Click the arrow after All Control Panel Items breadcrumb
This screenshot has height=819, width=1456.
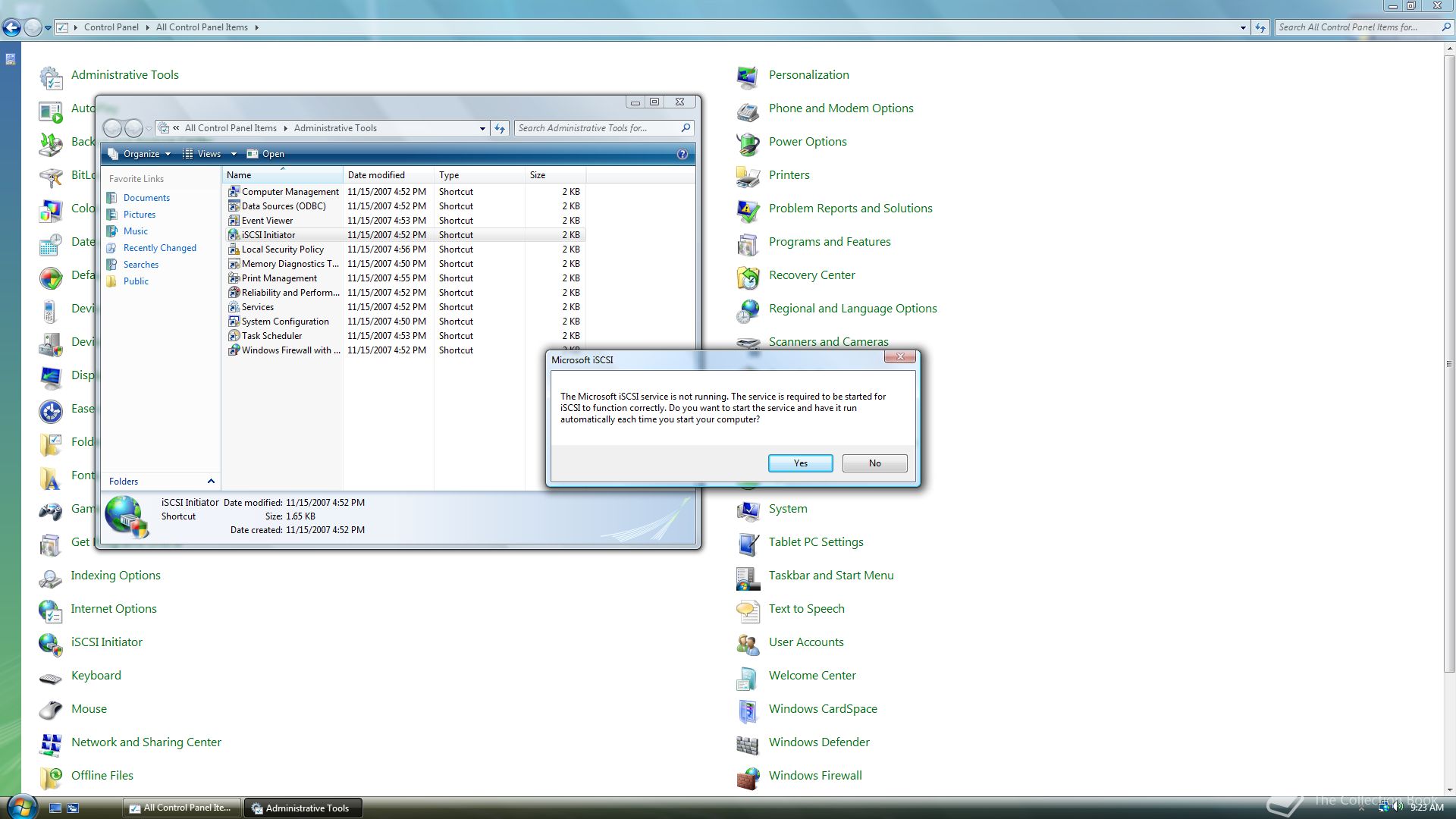click(x=256, y=27)
